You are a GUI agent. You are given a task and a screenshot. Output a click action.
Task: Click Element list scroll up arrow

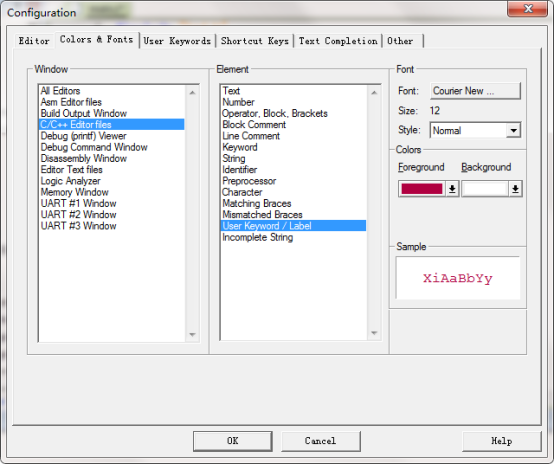pos(374,93)
